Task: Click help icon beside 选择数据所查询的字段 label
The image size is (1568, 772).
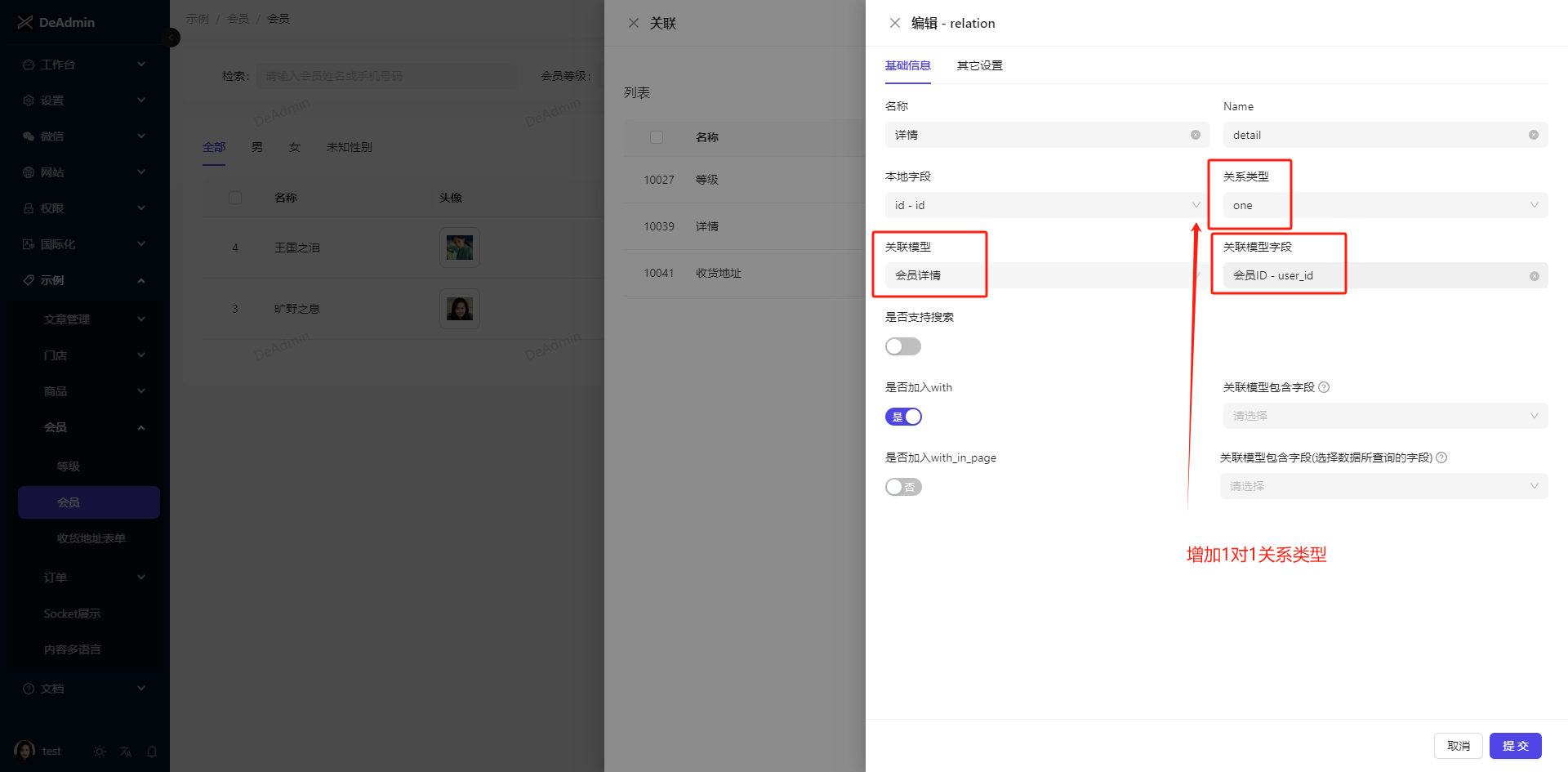Action: (x=1441, y=457)
